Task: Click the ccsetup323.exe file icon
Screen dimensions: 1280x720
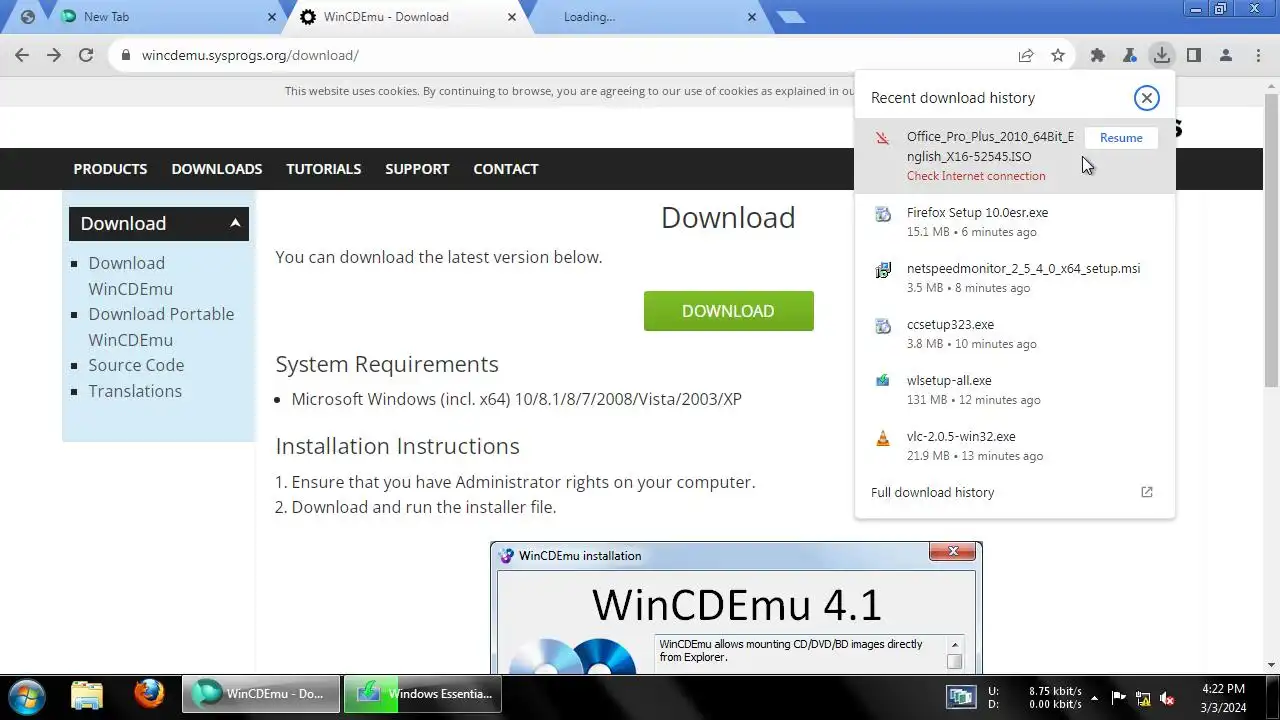Action: [x=883, y=326]
